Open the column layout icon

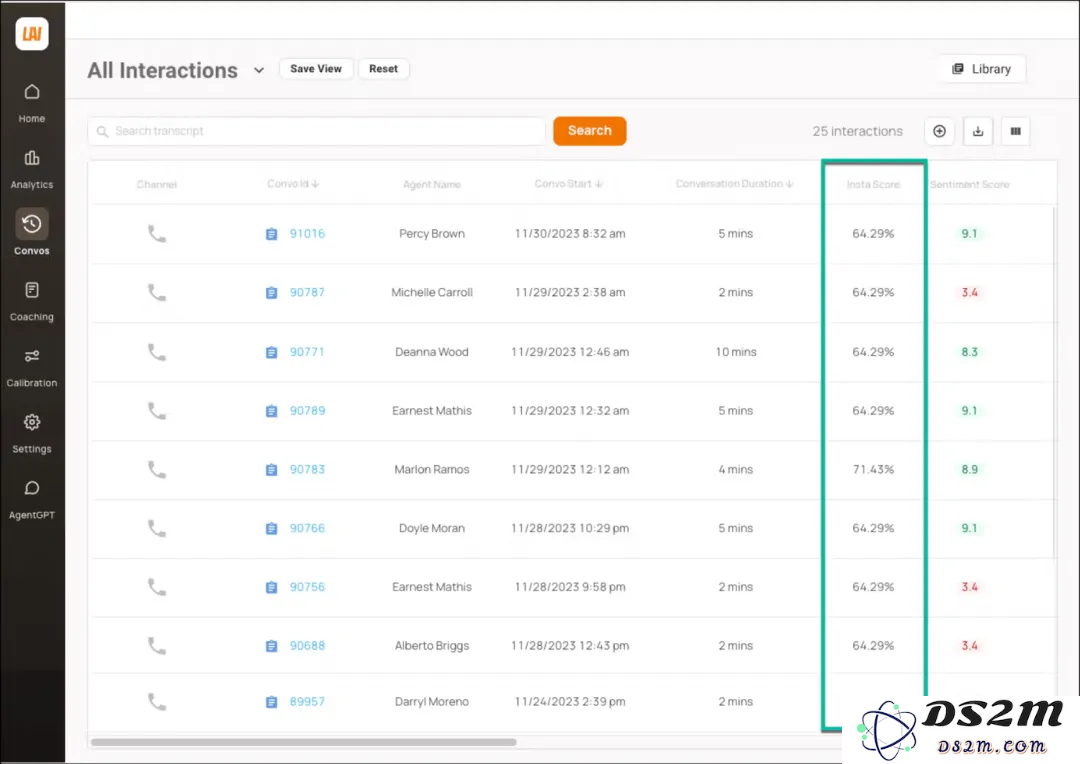click(1015, 131)
